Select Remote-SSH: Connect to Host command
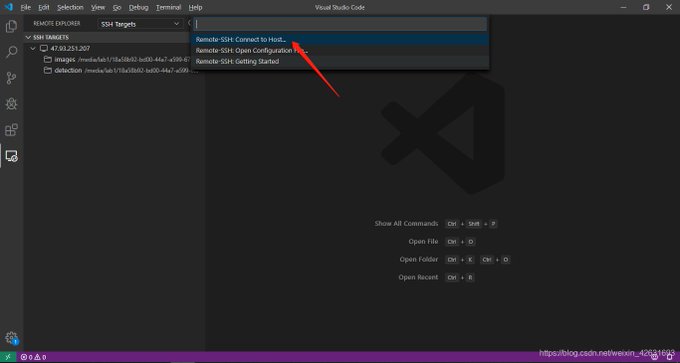Screen dimensions: 680x363 point(340,39)
